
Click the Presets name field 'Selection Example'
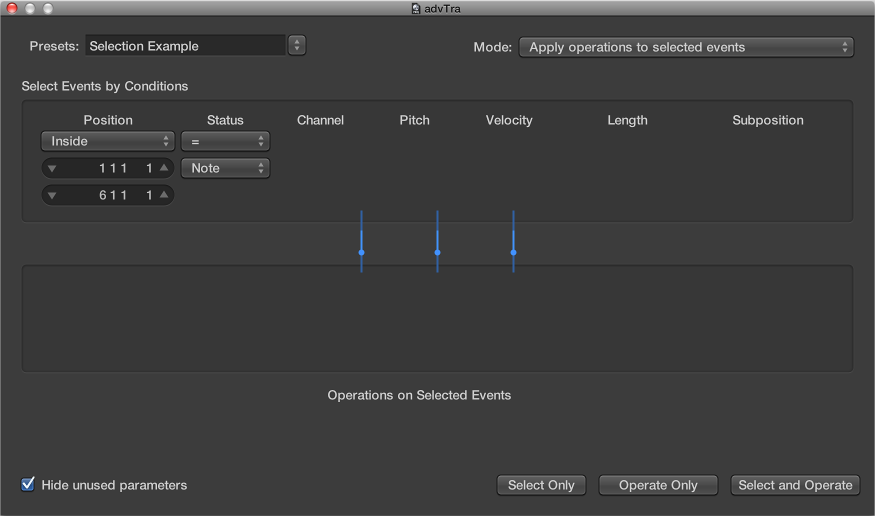pyautogui.click(x=185, y=46)
